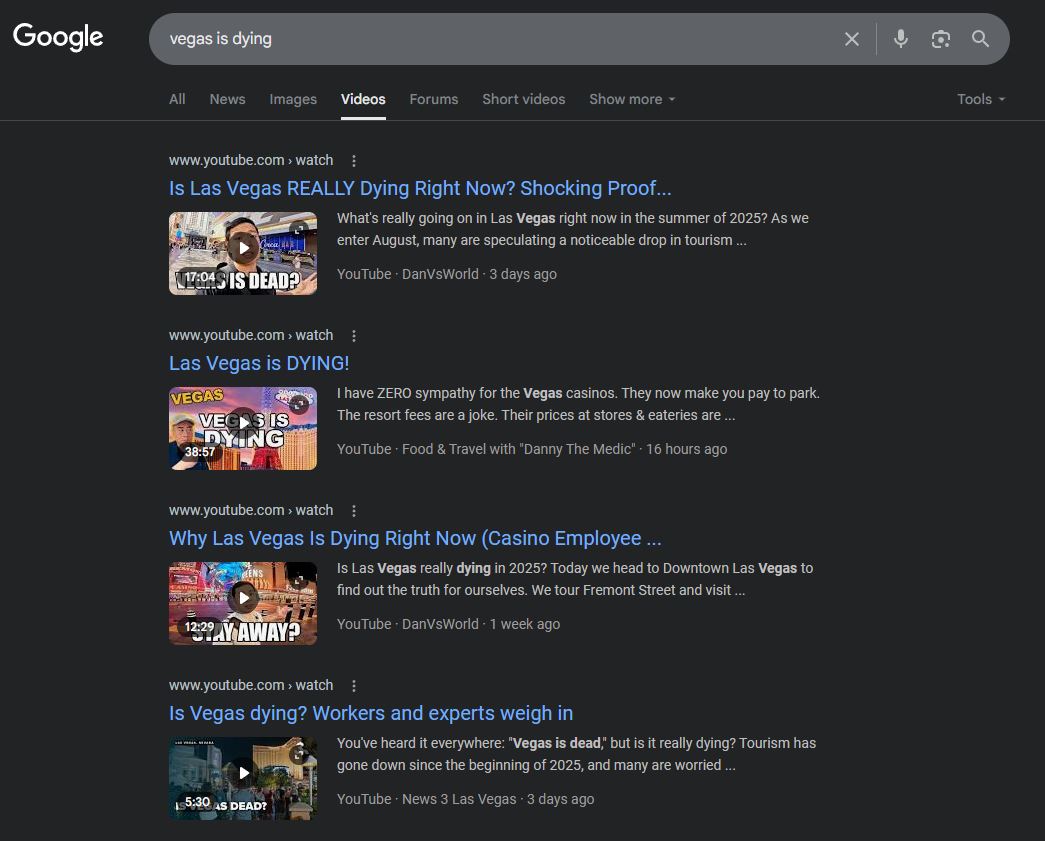
Task: Open the Forums tab
Action: click(x=434, y=99)
